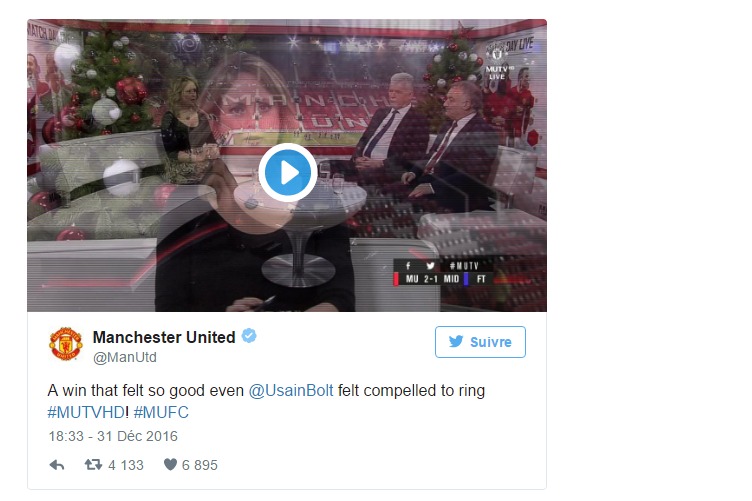Click the retweet icon

pos(93,465)
